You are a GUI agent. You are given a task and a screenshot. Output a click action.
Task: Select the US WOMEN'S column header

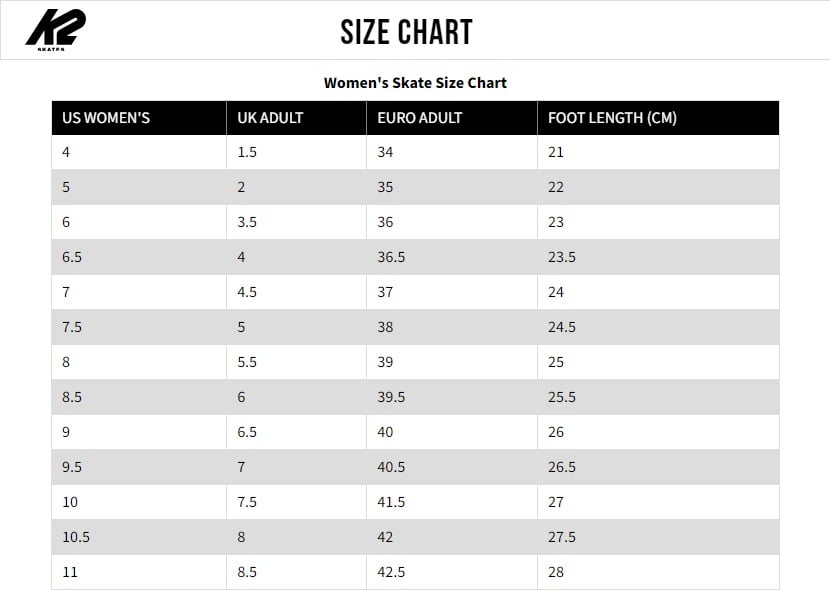click(x=106, y=118)
